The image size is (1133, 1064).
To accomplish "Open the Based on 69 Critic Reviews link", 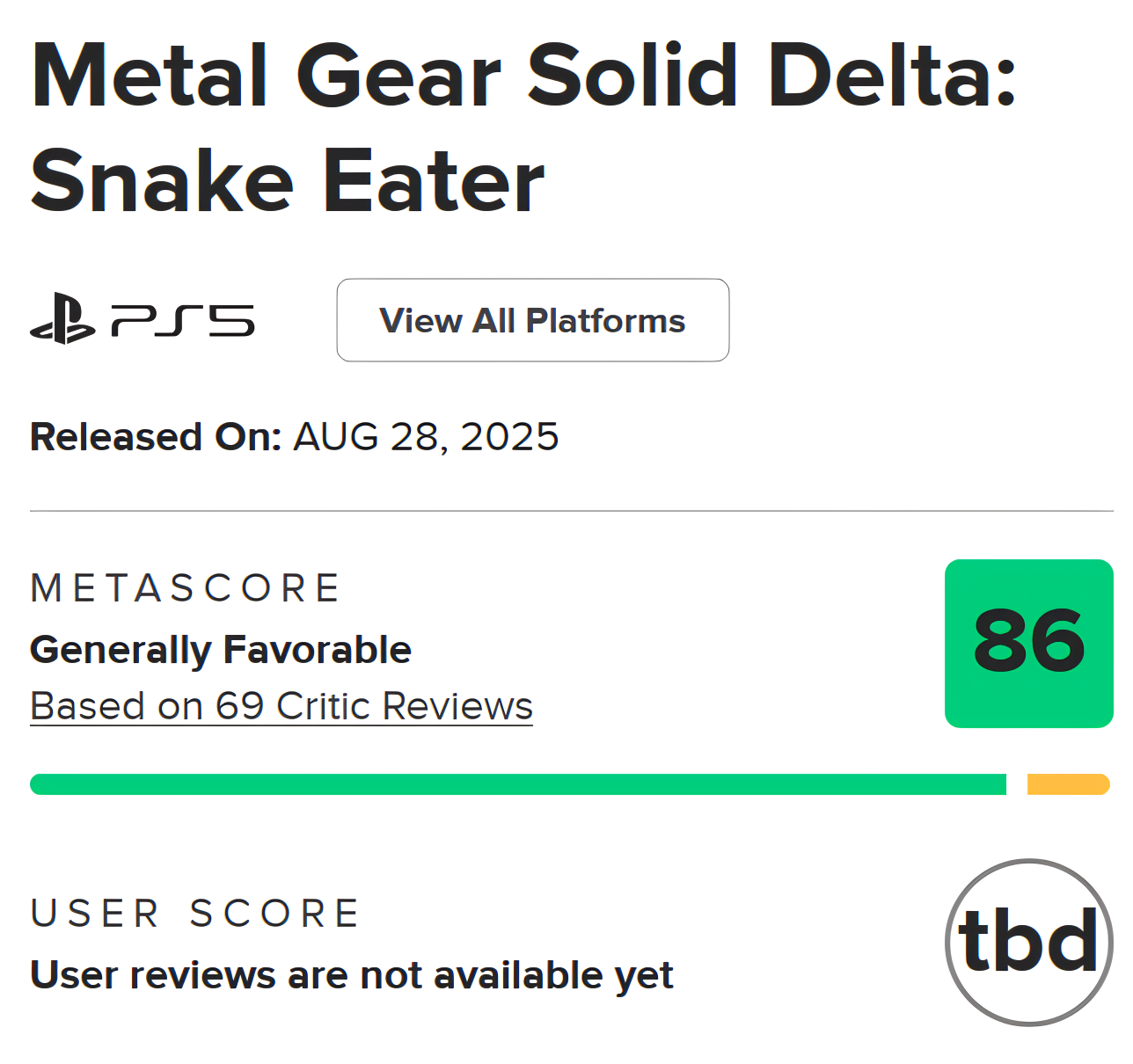I will tap(281, 706).
